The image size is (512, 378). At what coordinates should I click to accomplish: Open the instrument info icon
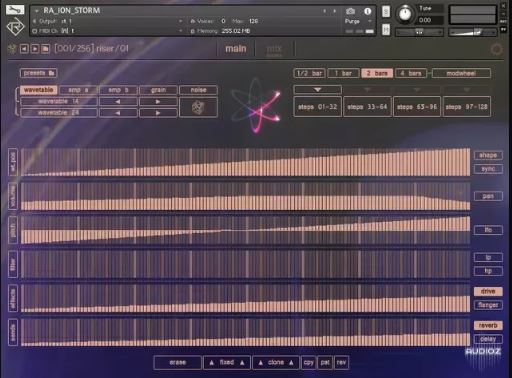point(368,11)
